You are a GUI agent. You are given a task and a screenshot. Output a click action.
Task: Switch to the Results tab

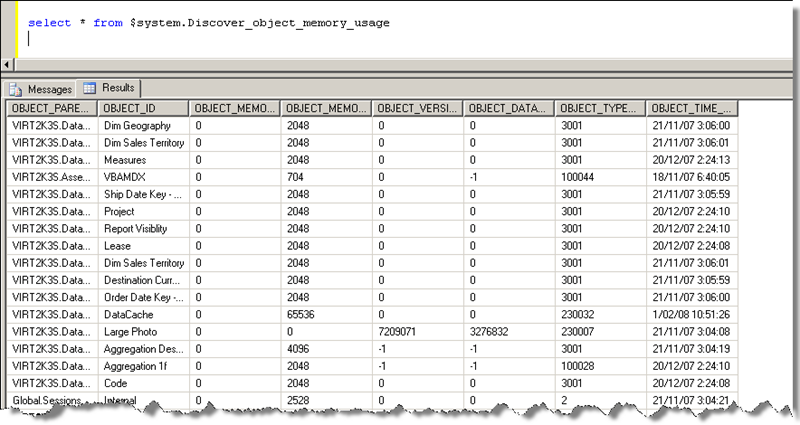pyautogui.click(x=109, y=88)
